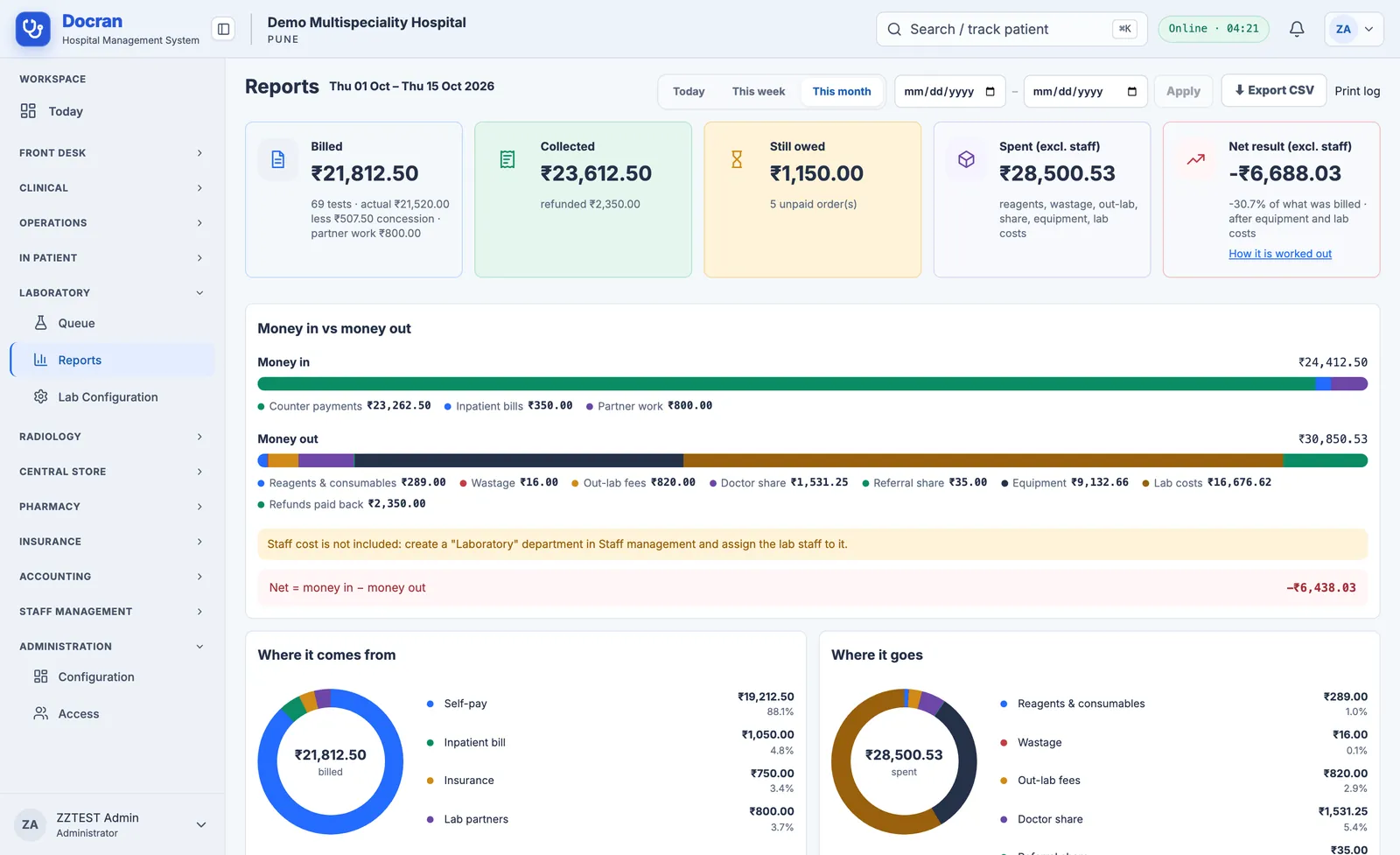Click the Apply button

tap(1183, 91)
